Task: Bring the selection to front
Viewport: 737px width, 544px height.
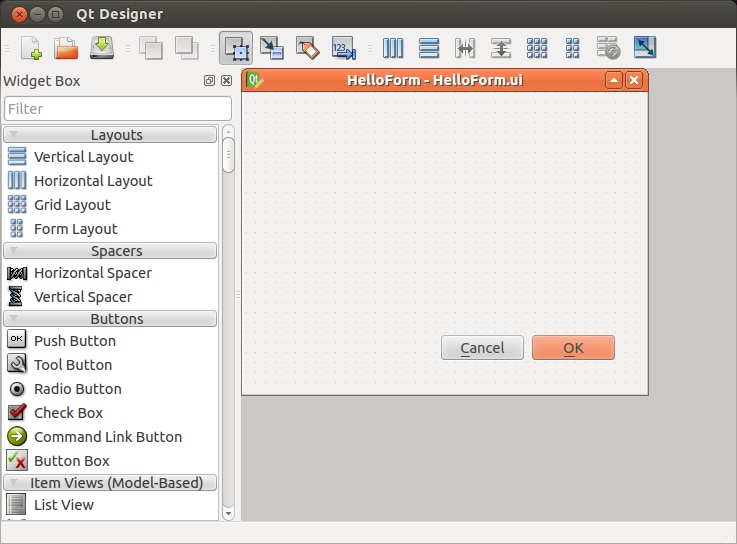Action: point(187,48)
